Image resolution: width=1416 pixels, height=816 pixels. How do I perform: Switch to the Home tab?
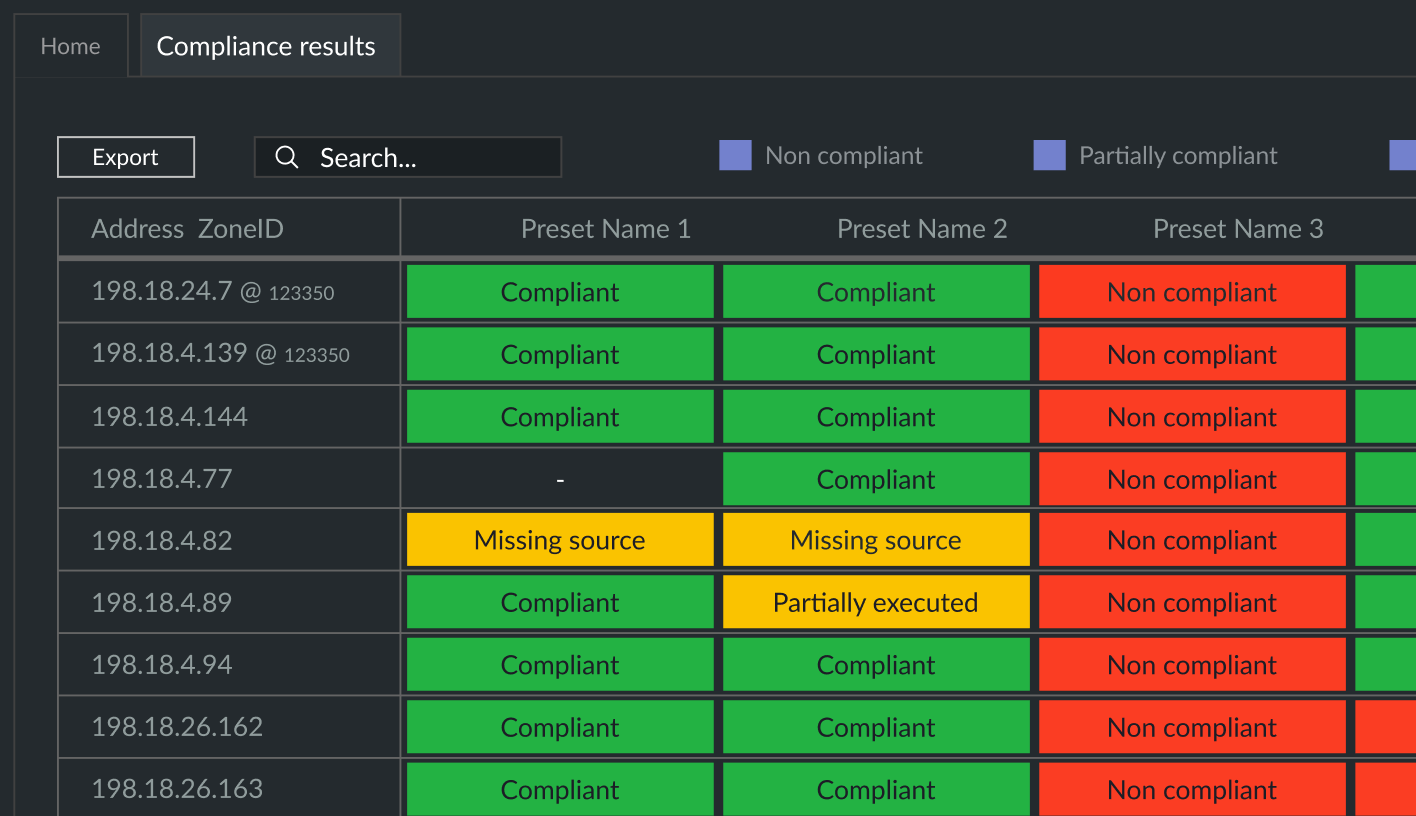70,46
